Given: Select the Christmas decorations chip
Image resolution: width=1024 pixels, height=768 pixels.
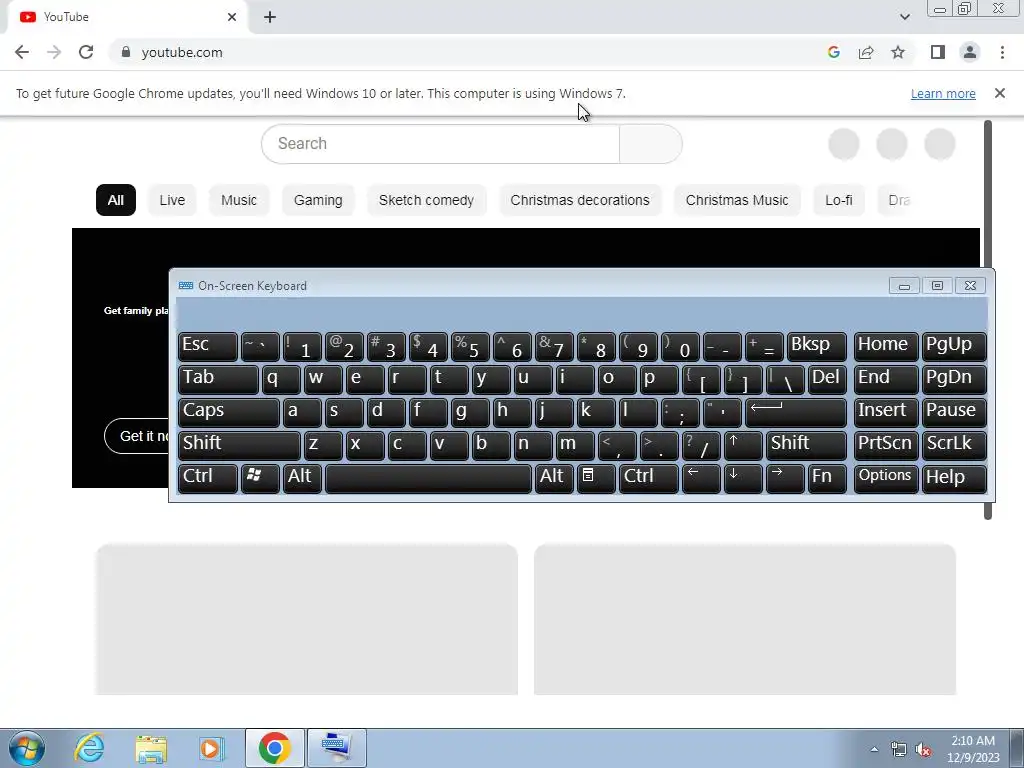Looking at the screenshot, I should (580, 200).
